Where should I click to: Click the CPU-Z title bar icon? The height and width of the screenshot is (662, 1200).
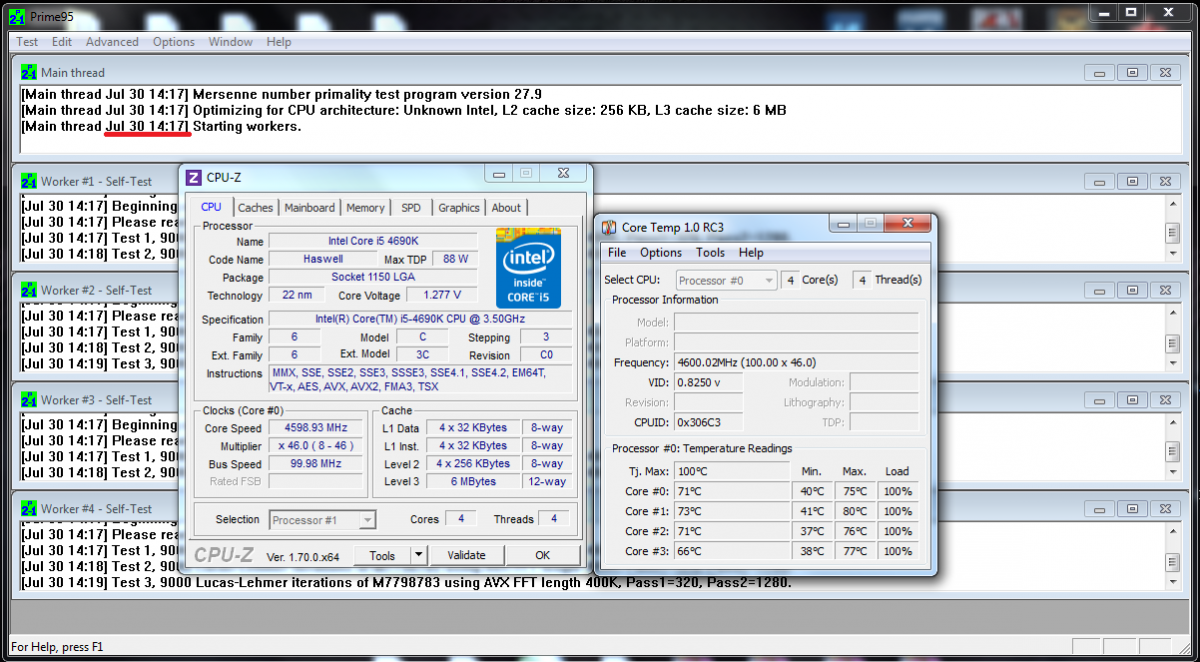tap(194, 177)
